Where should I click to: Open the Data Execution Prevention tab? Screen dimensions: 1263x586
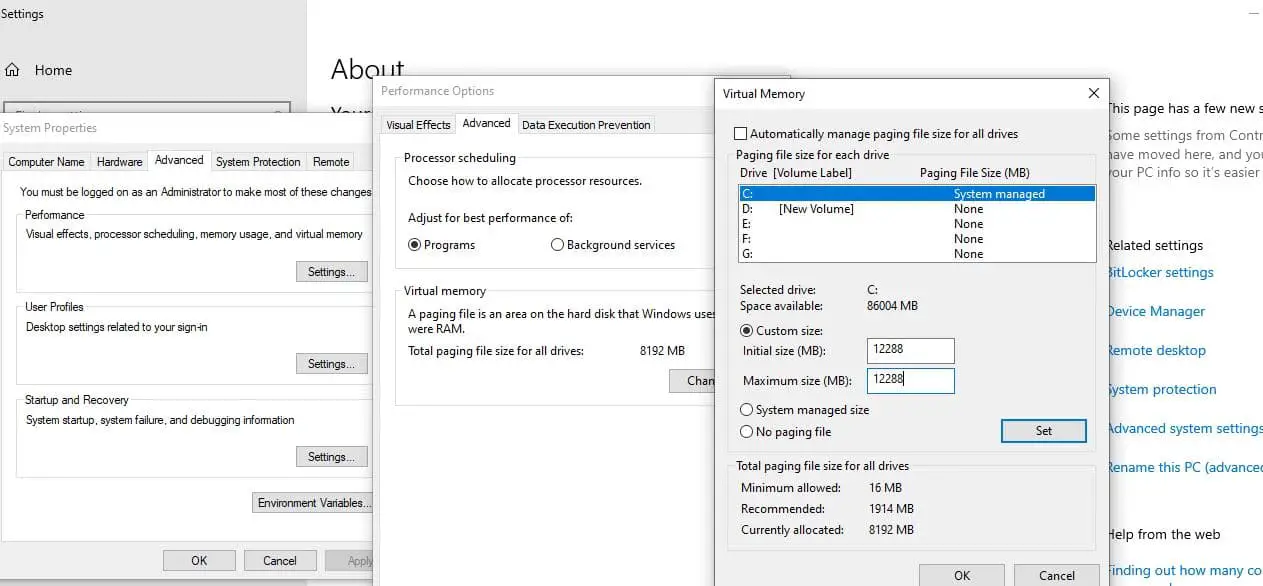586,125
